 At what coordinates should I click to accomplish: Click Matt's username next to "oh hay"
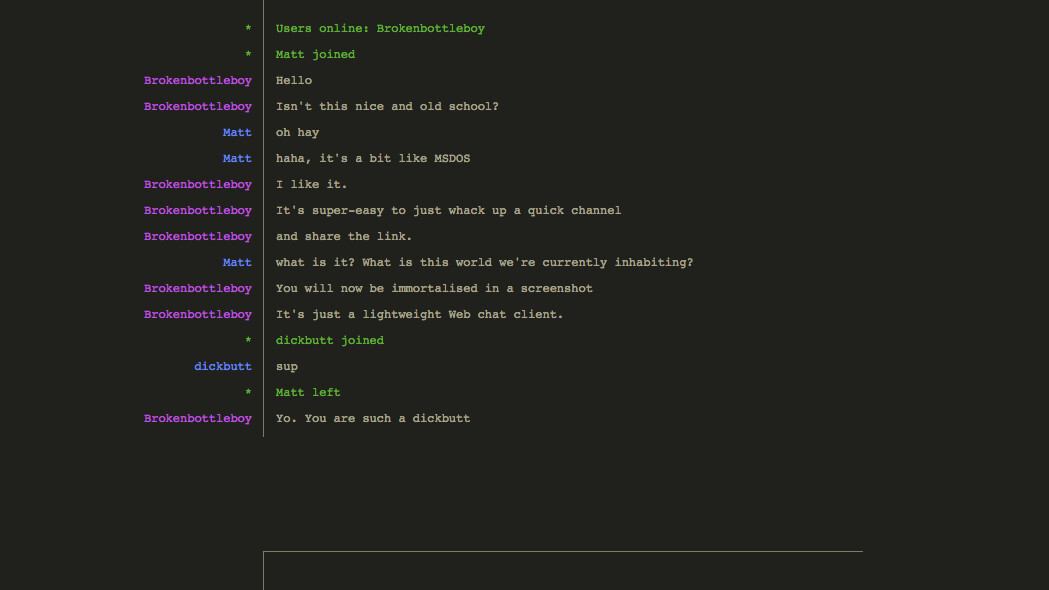[x=237, y=133]
